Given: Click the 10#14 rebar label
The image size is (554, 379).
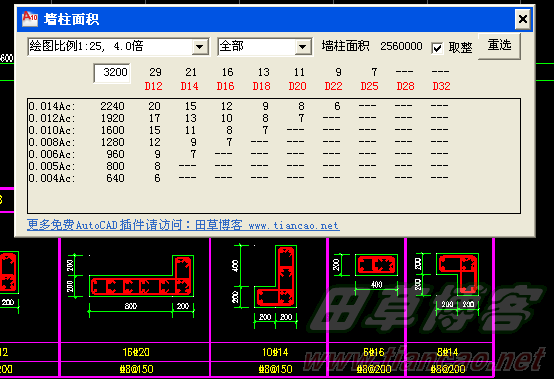Looking at the screenshot, I should click(275, 352).
